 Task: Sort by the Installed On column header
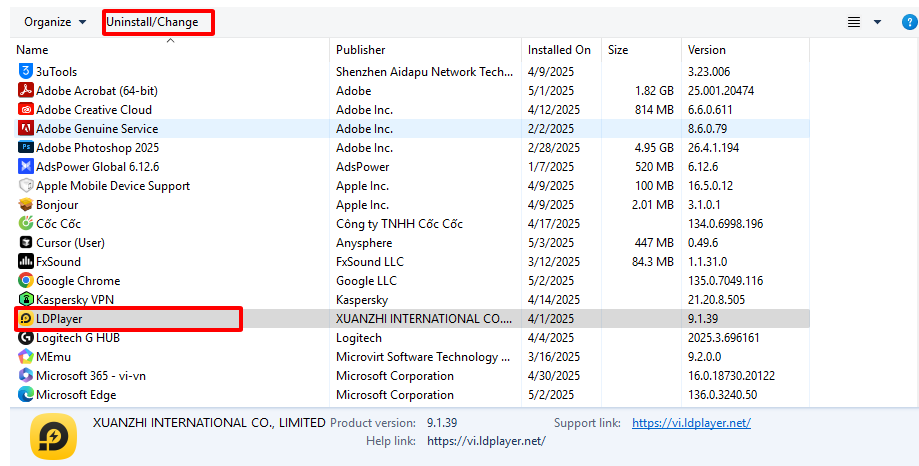(561, 50)
